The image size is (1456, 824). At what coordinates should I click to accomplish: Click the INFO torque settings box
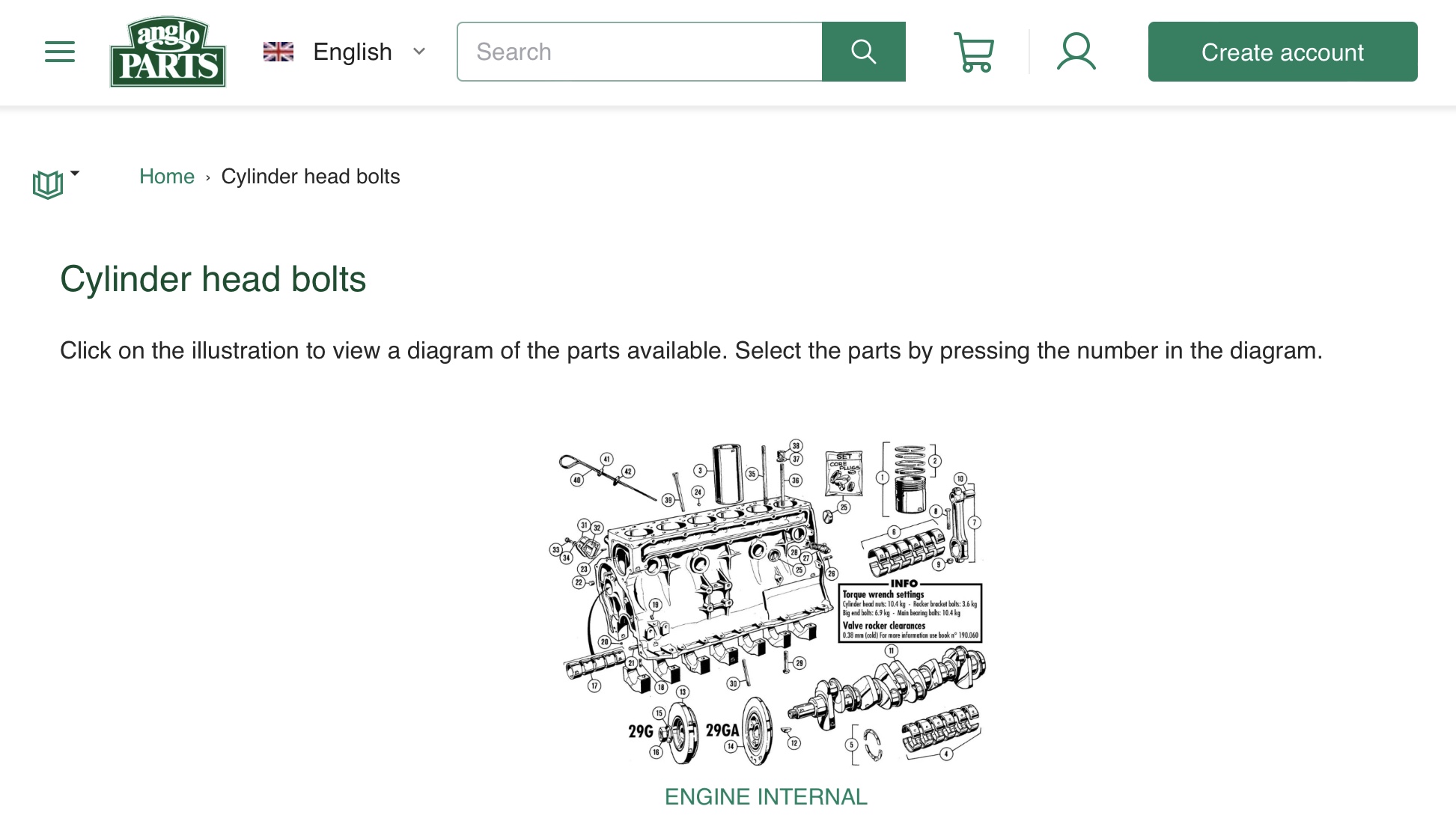click(x=910, y=612)
